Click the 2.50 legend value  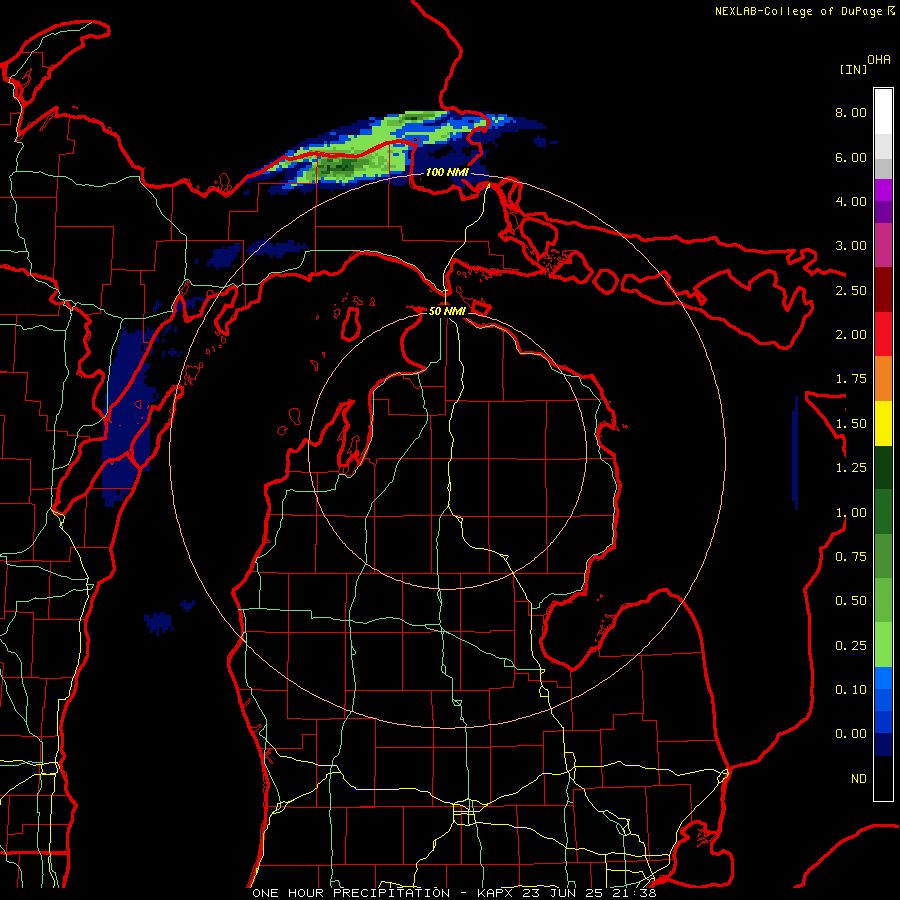click(850, 290)
